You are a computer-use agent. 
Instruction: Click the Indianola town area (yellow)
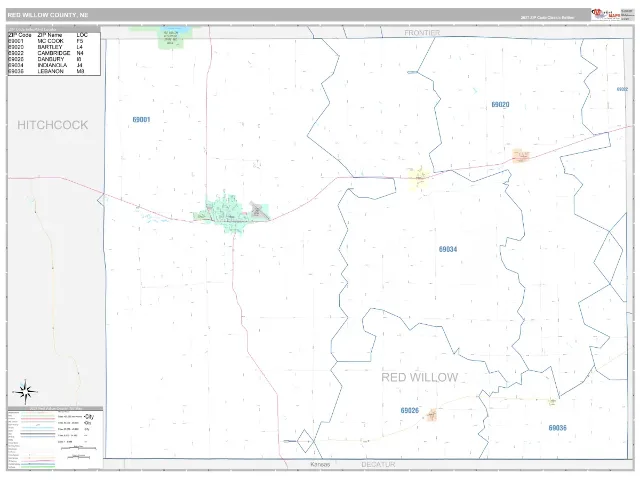click(419, 178)
